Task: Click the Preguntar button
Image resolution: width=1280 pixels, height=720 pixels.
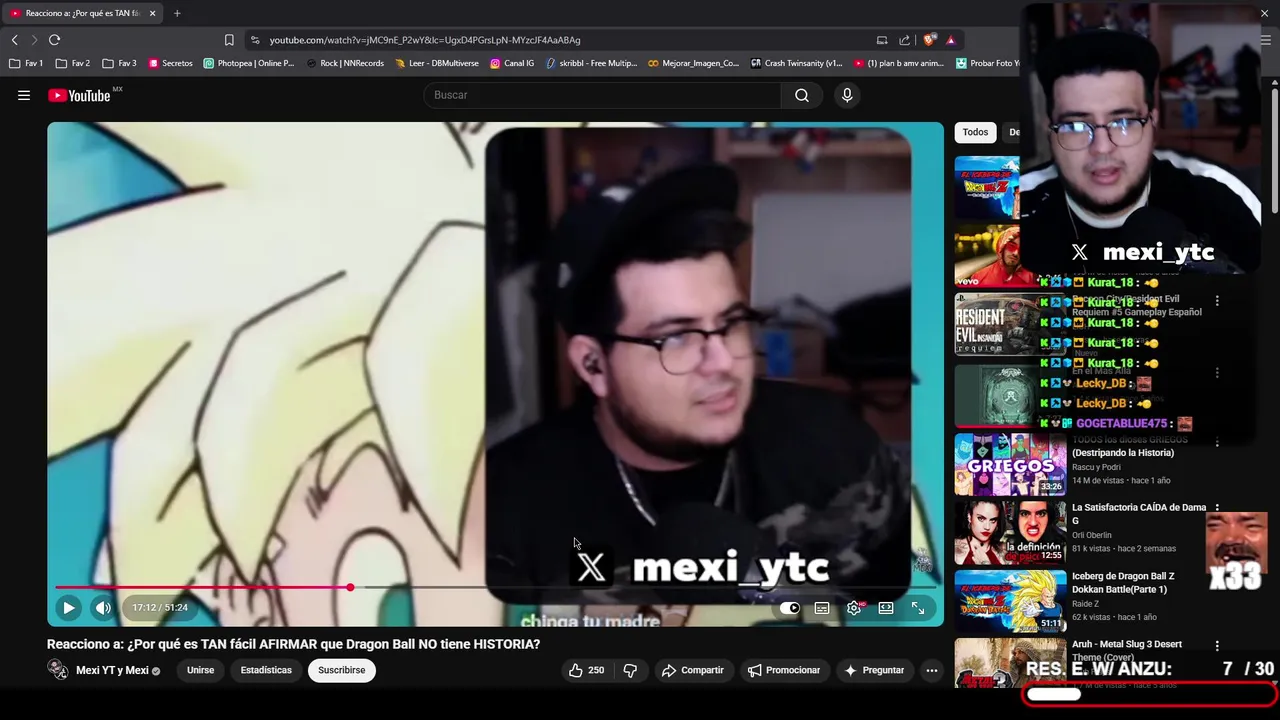Action: (874, 670)
